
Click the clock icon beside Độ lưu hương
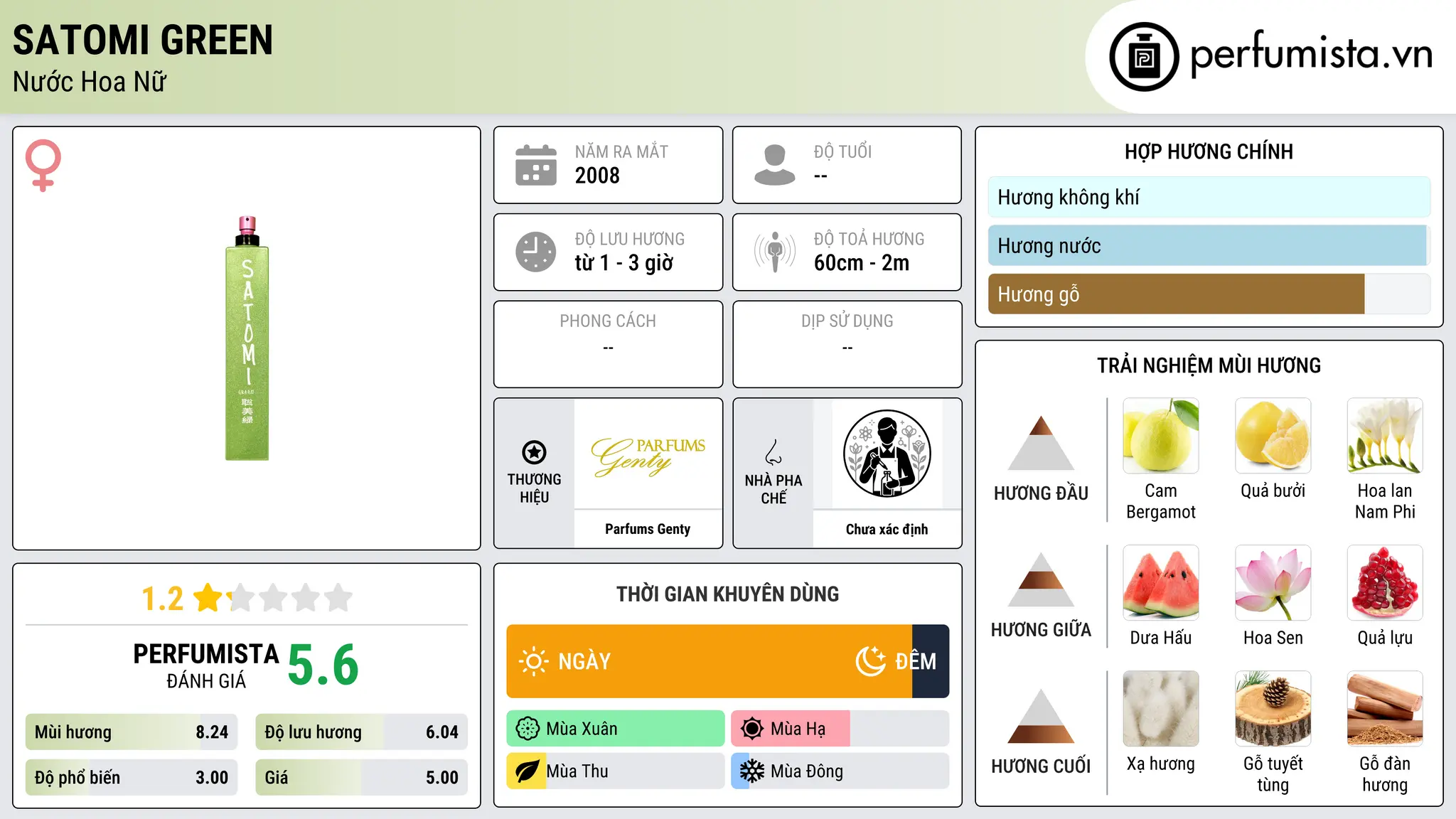(536, 252)
